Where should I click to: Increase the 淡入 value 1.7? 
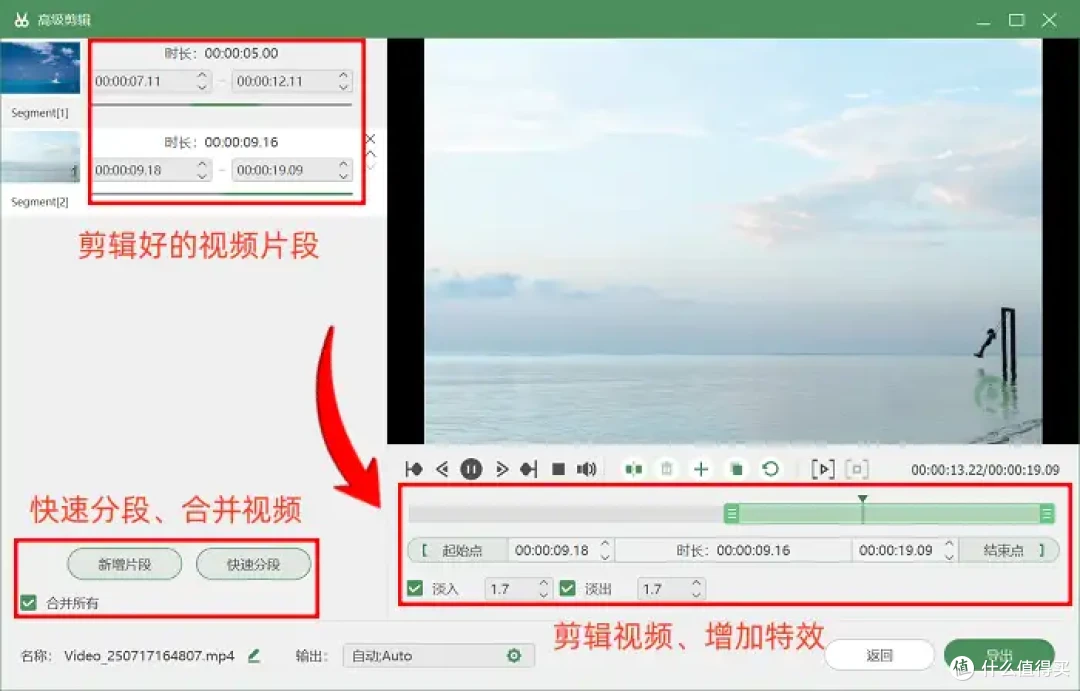[x=543, y=583]
